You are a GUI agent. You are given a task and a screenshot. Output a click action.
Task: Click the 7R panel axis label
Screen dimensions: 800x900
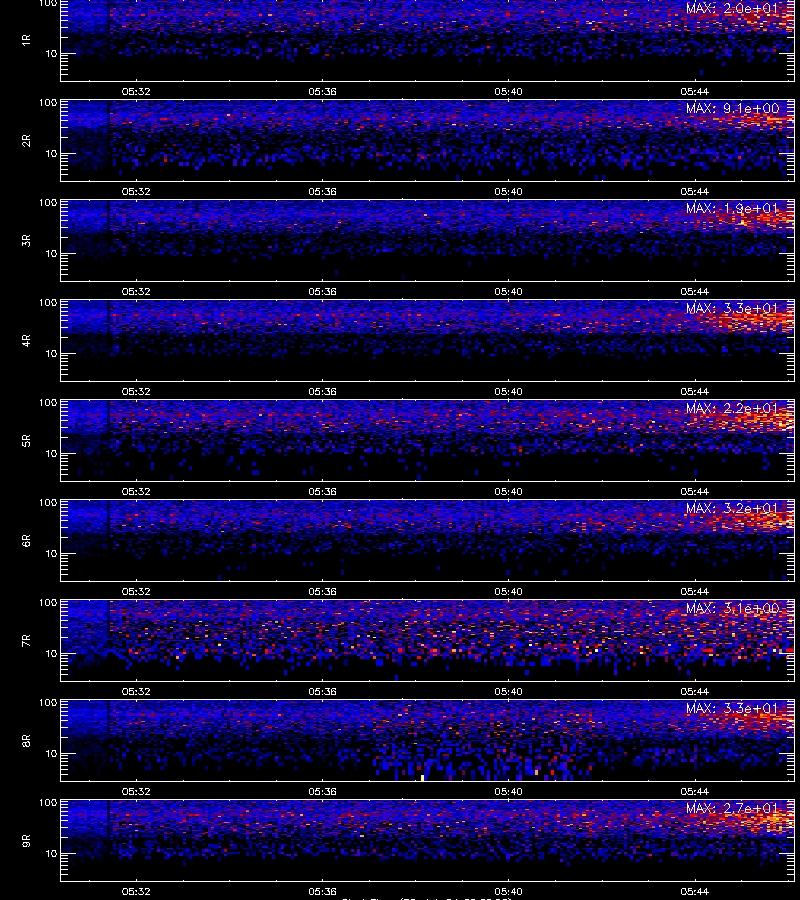26,641
